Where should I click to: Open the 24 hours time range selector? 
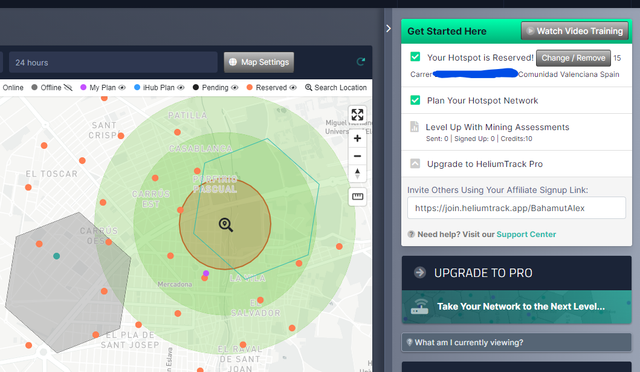click(x=113, y=62)
